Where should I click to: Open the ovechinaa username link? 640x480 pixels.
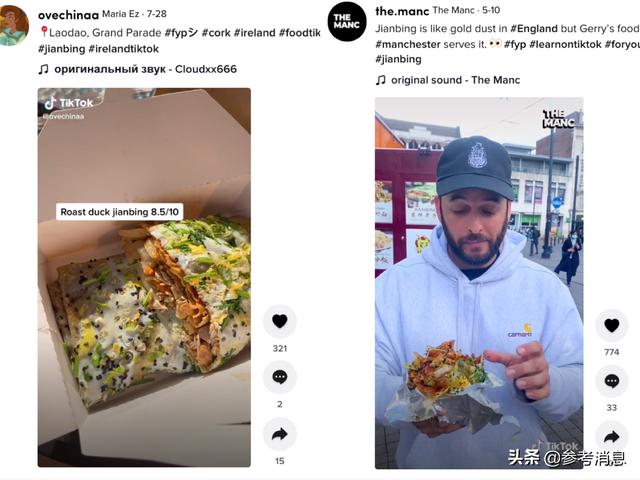click(x=68, y=15)
